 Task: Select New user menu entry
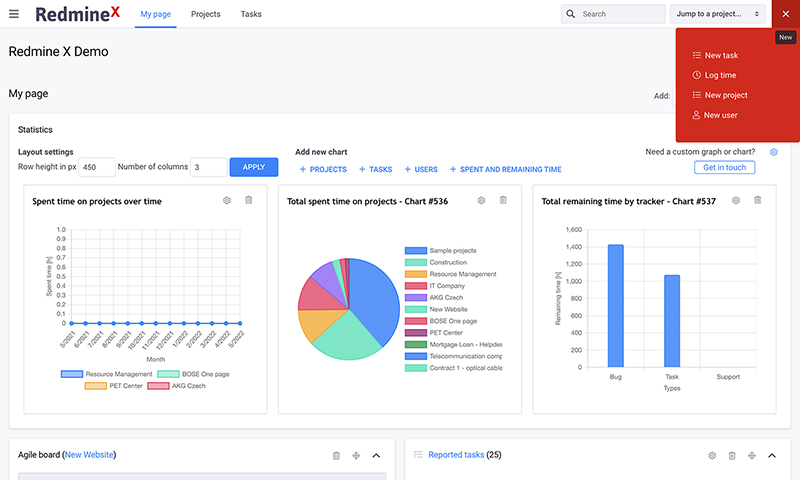click(720, 115)
